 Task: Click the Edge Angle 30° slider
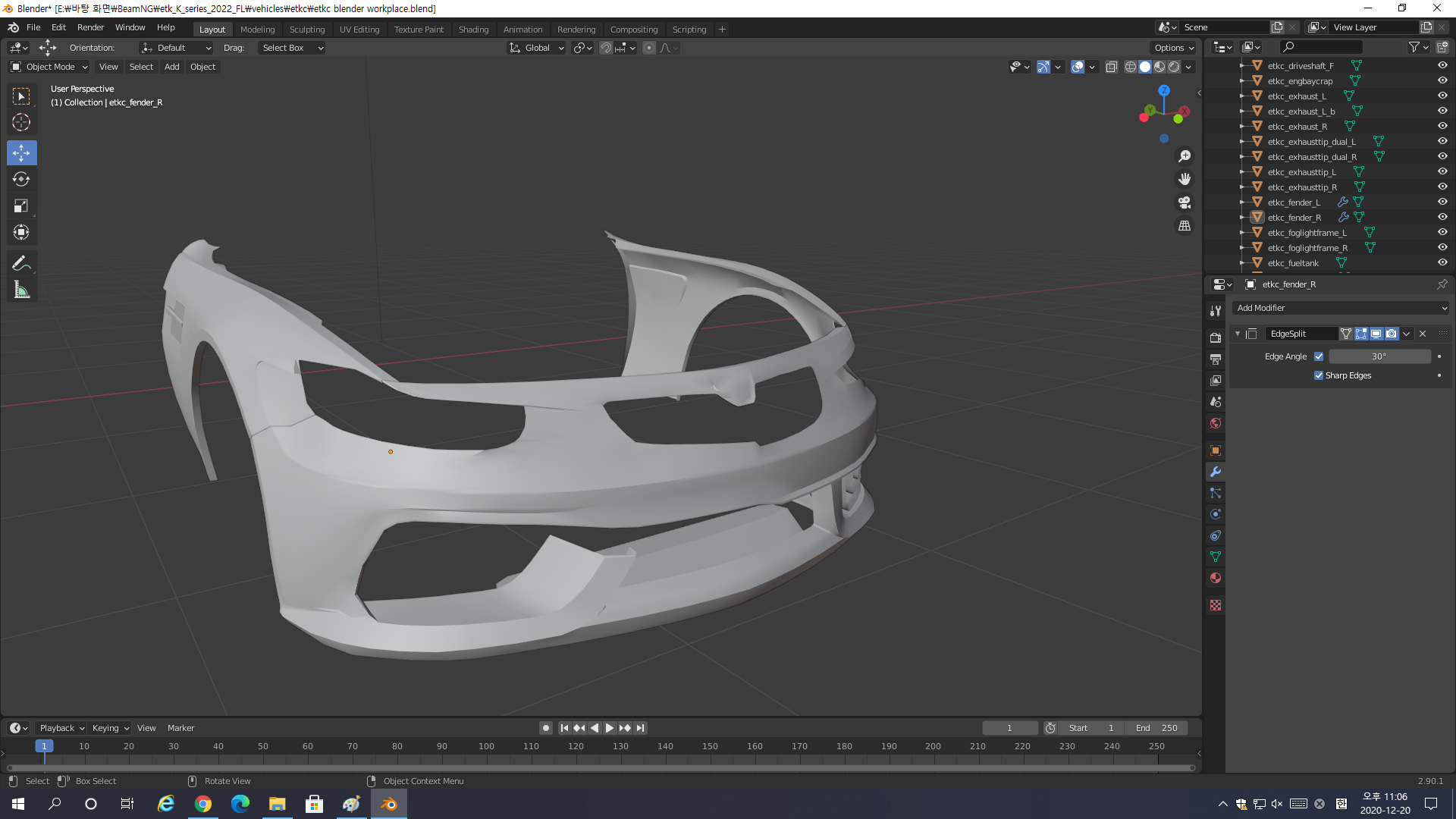pos(1379,356)
